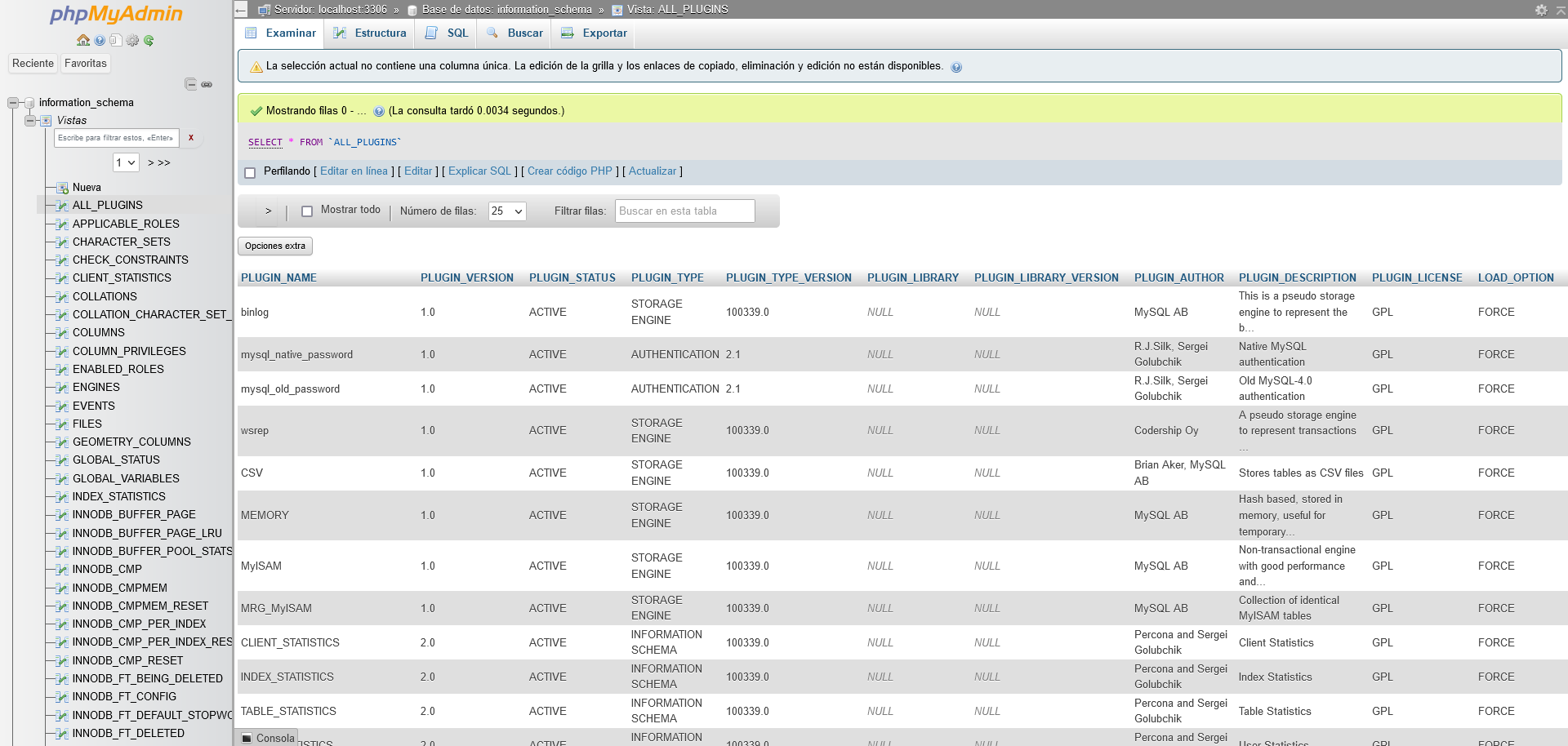
Task: Click the Opciones extra button
Action: coord(275,246)
